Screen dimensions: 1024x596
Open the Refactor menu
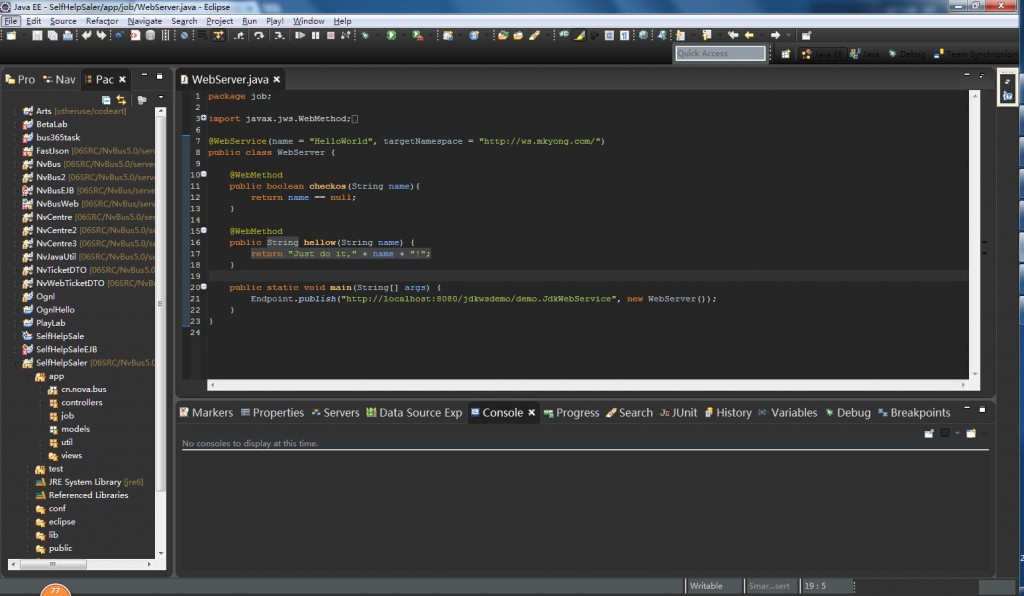[102, 21]
